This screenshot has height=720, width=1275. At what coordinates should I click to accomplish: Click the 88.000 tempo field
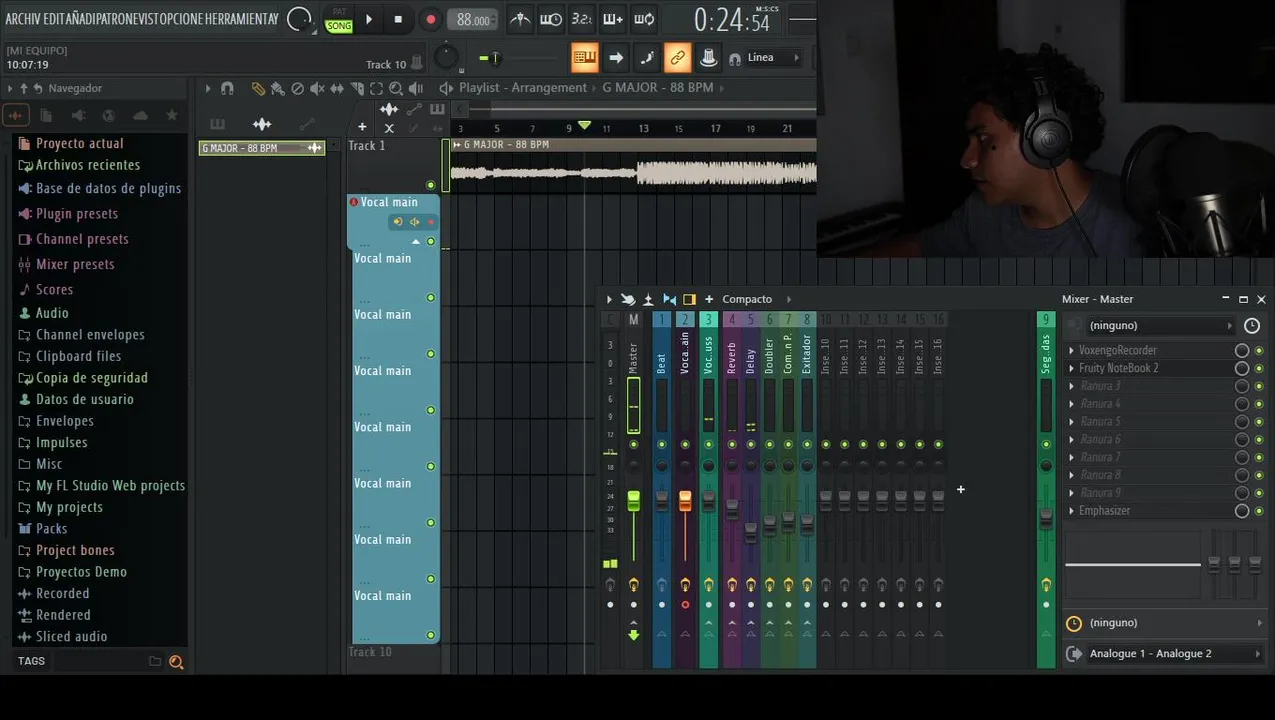click(473, 20)
